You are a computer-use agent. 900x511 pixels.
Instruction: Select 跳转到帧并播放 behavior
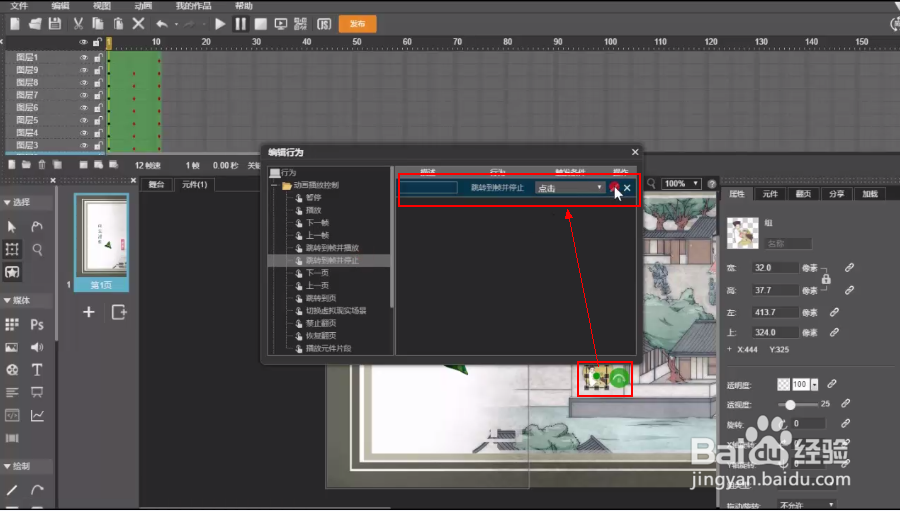click(332, 248)
